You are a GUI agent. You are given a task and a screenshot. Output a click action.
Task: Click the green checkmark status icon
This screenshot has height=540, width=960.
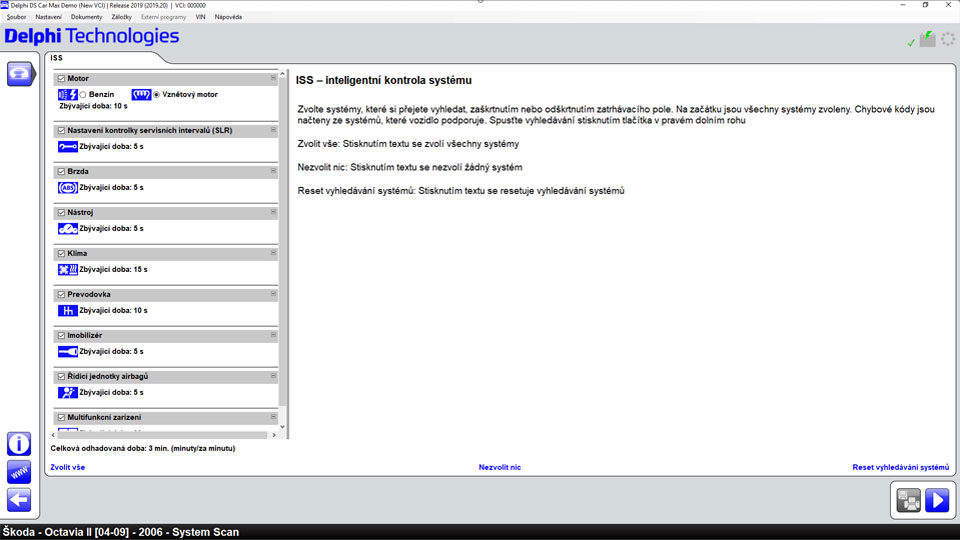pyautogui.click(x=911, y=42)
